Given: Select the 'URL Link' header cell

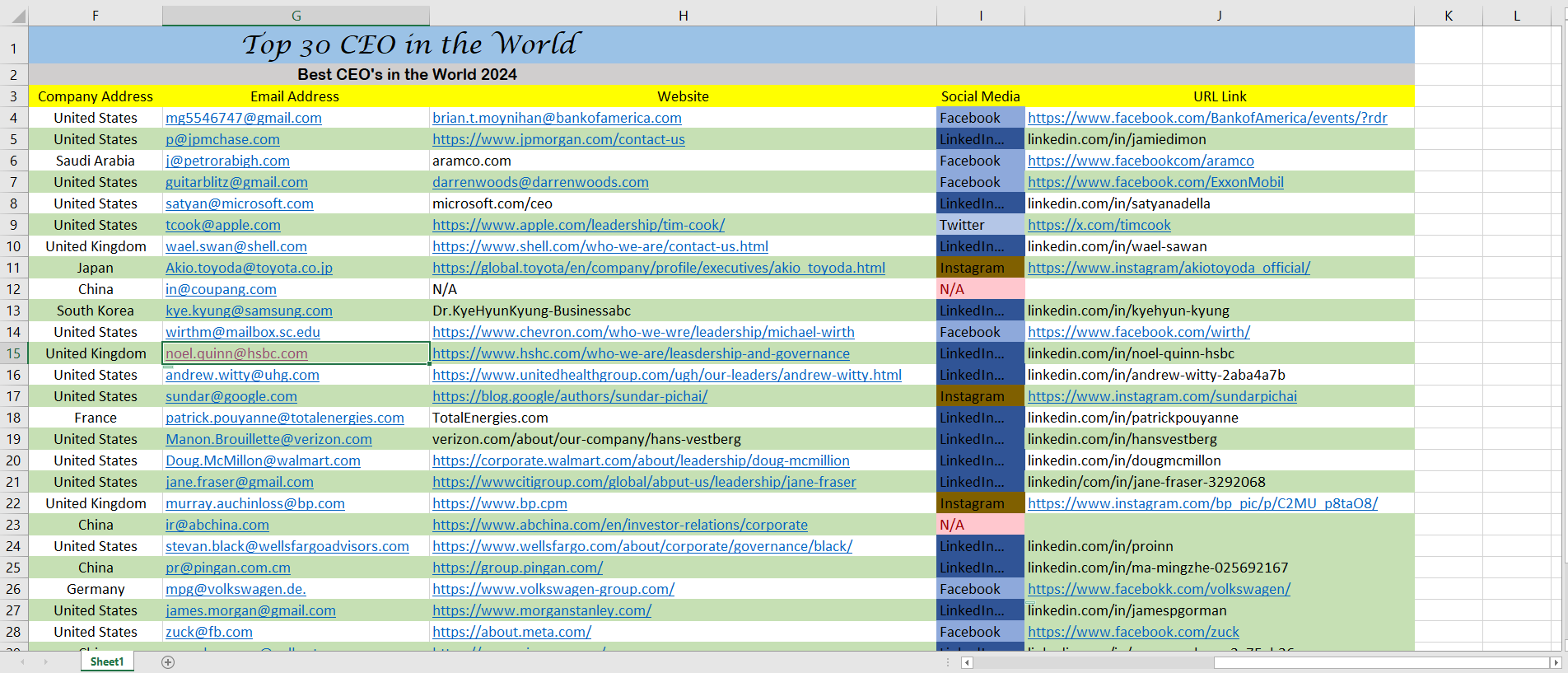Looking at the screenshot, I should 1220,96.
